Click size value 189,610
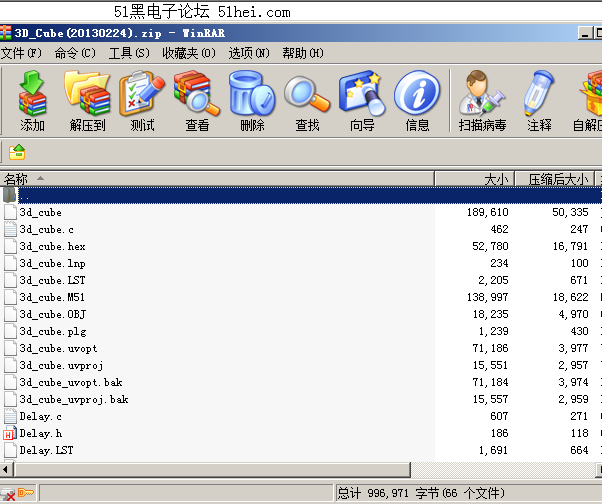Screen dimensions: 602x504 point(488,212)
